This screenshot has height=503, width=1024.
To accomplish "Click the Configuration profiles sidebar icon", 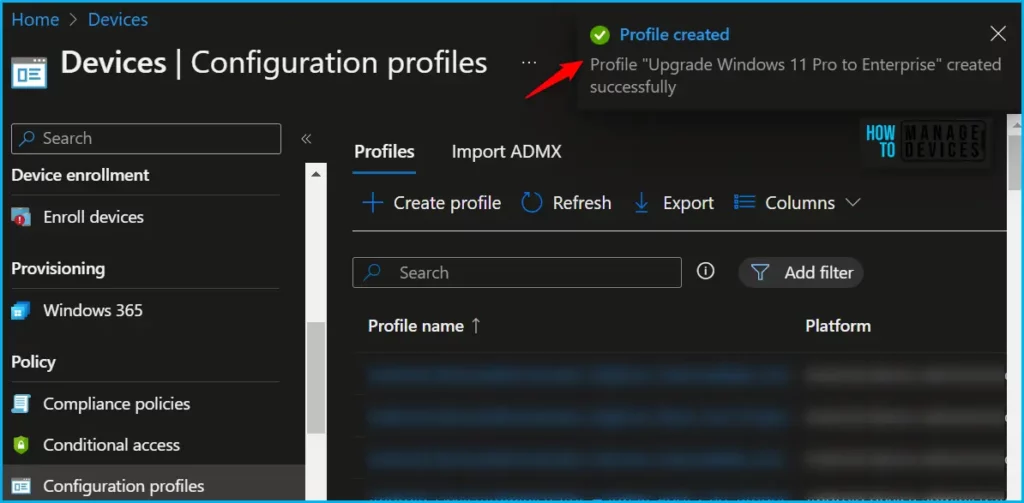I will [21, 486].
